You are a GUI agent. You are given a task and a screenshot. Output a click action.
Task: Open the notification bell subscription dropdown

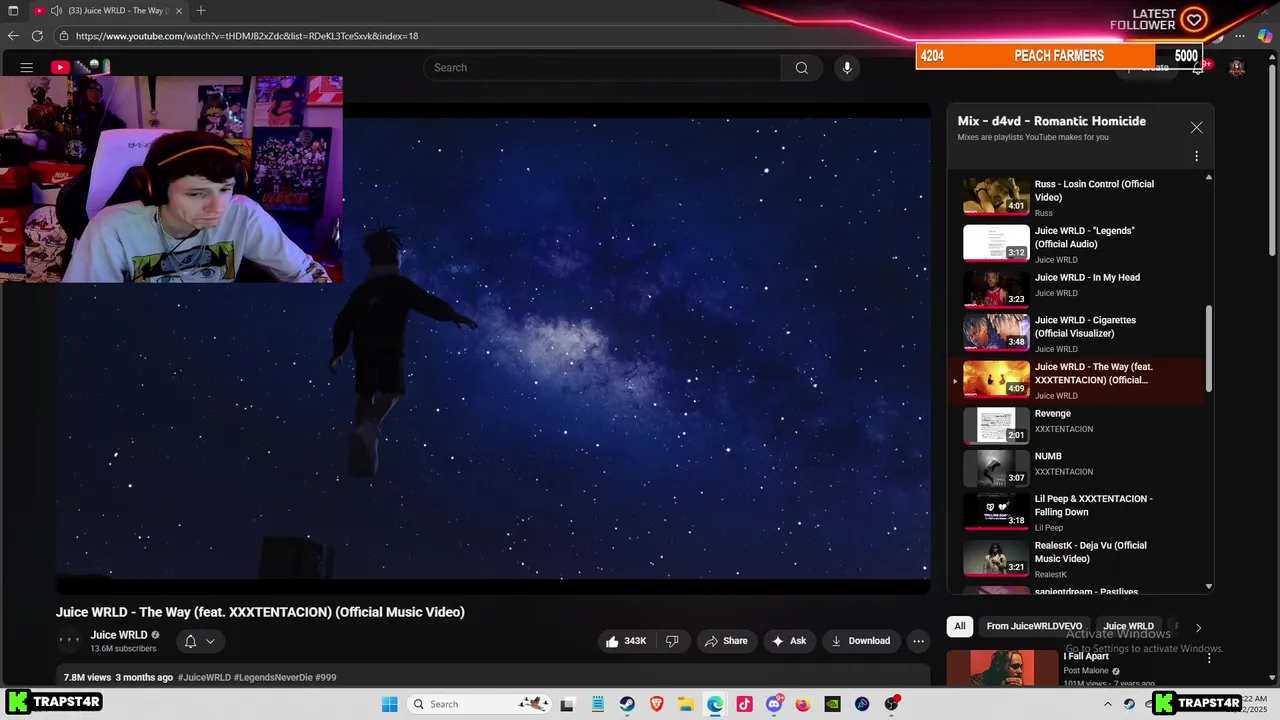[x=200, y=641]
